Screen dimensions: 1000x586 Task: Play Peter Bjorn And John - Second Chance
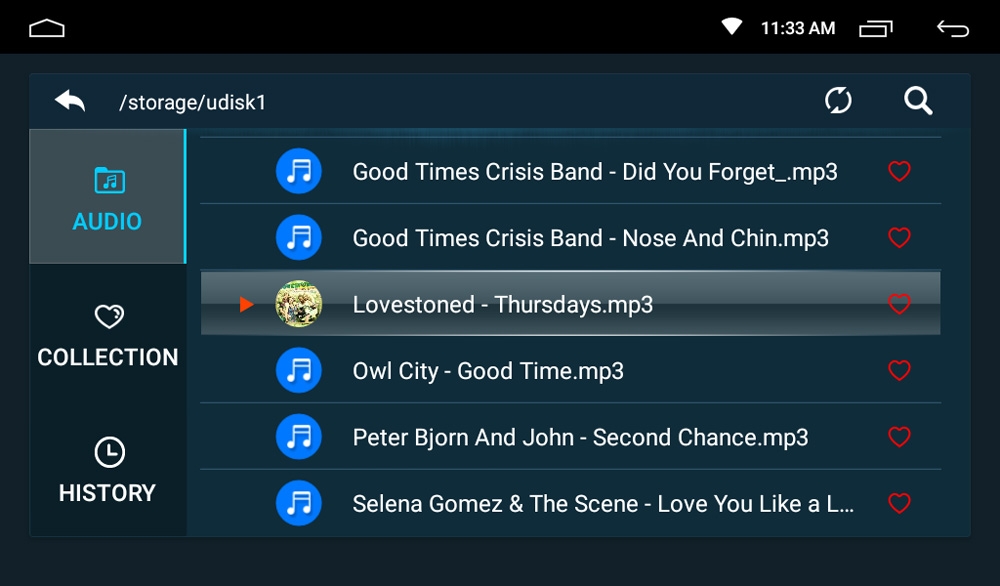point(580,437)
